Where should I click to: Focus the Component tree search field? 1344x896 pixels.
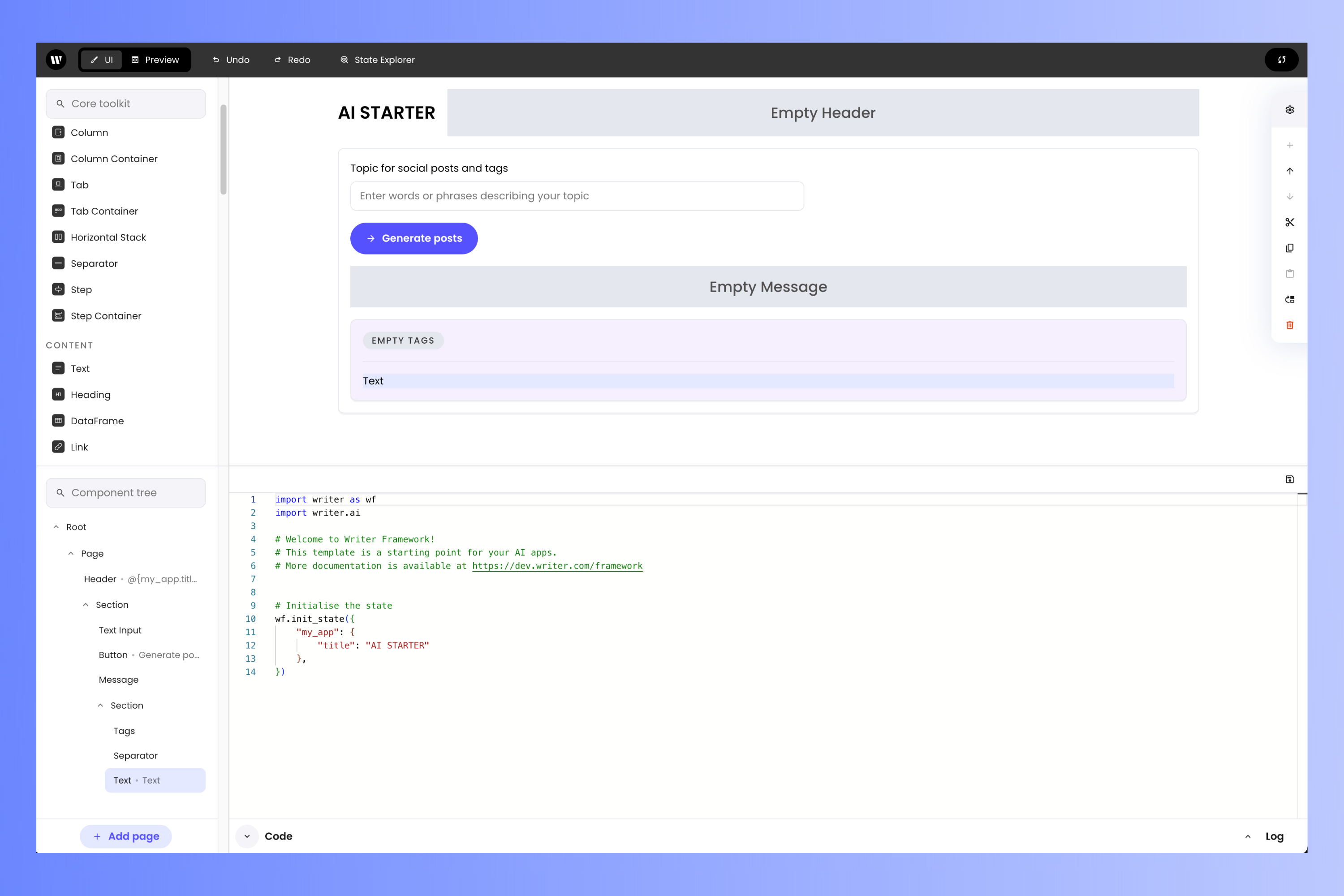click(126, 492)
